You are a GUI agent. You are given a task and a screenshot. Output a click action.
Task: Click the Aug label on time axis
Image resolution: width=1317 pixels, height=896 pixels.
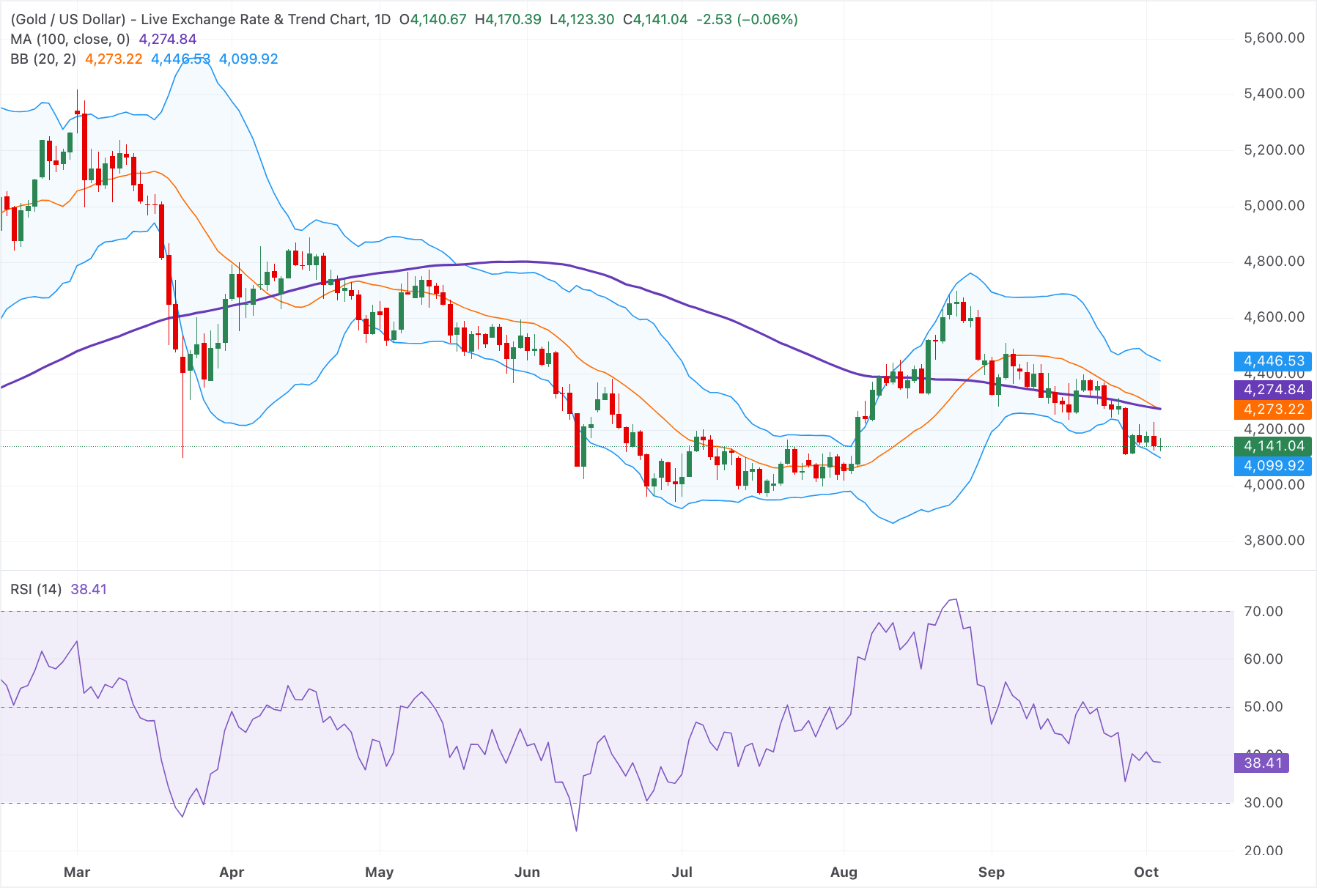click(844, 872)
